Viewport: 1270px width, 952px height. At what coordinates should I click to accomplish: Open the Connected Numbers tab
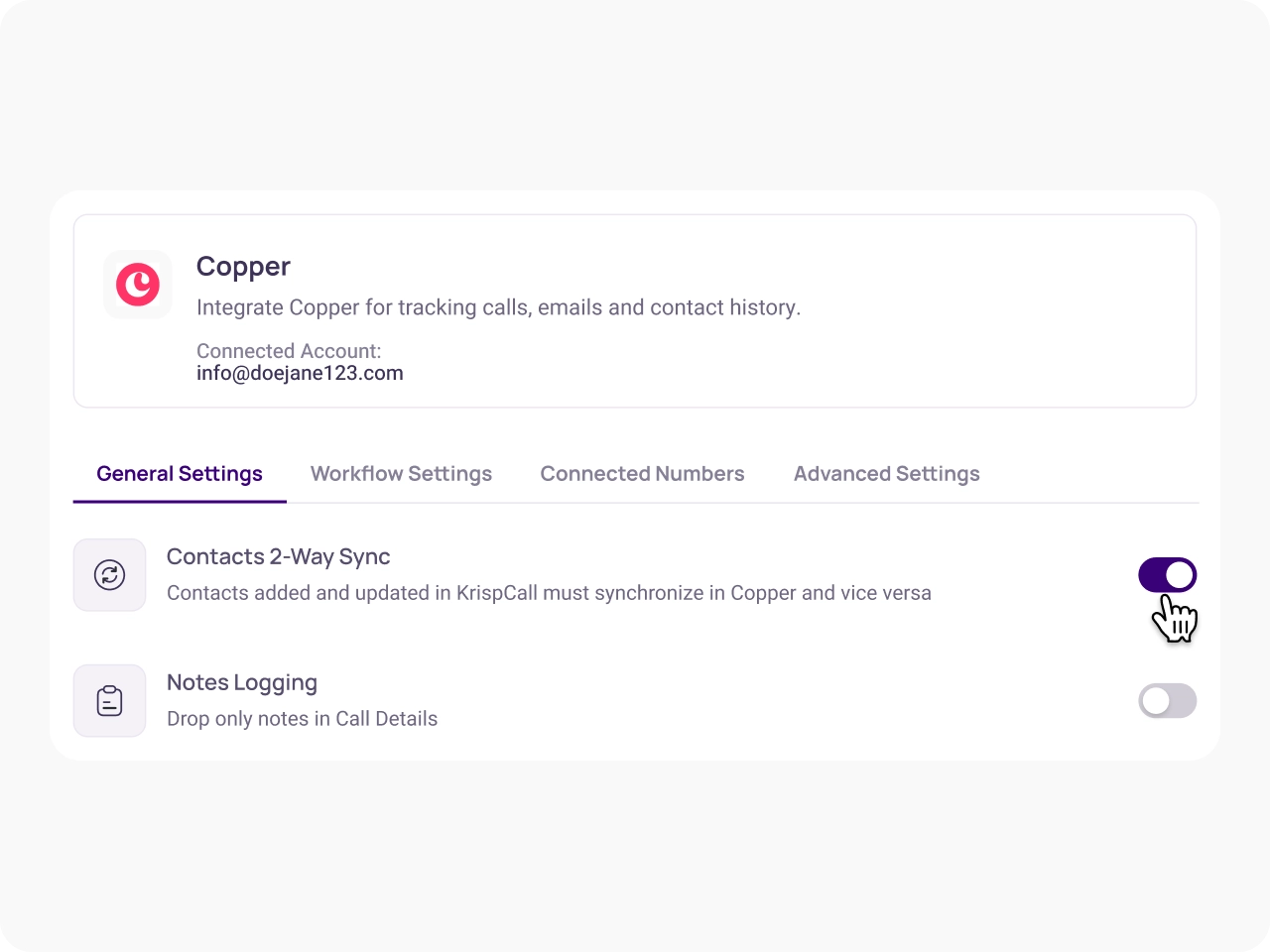(642, 474)
